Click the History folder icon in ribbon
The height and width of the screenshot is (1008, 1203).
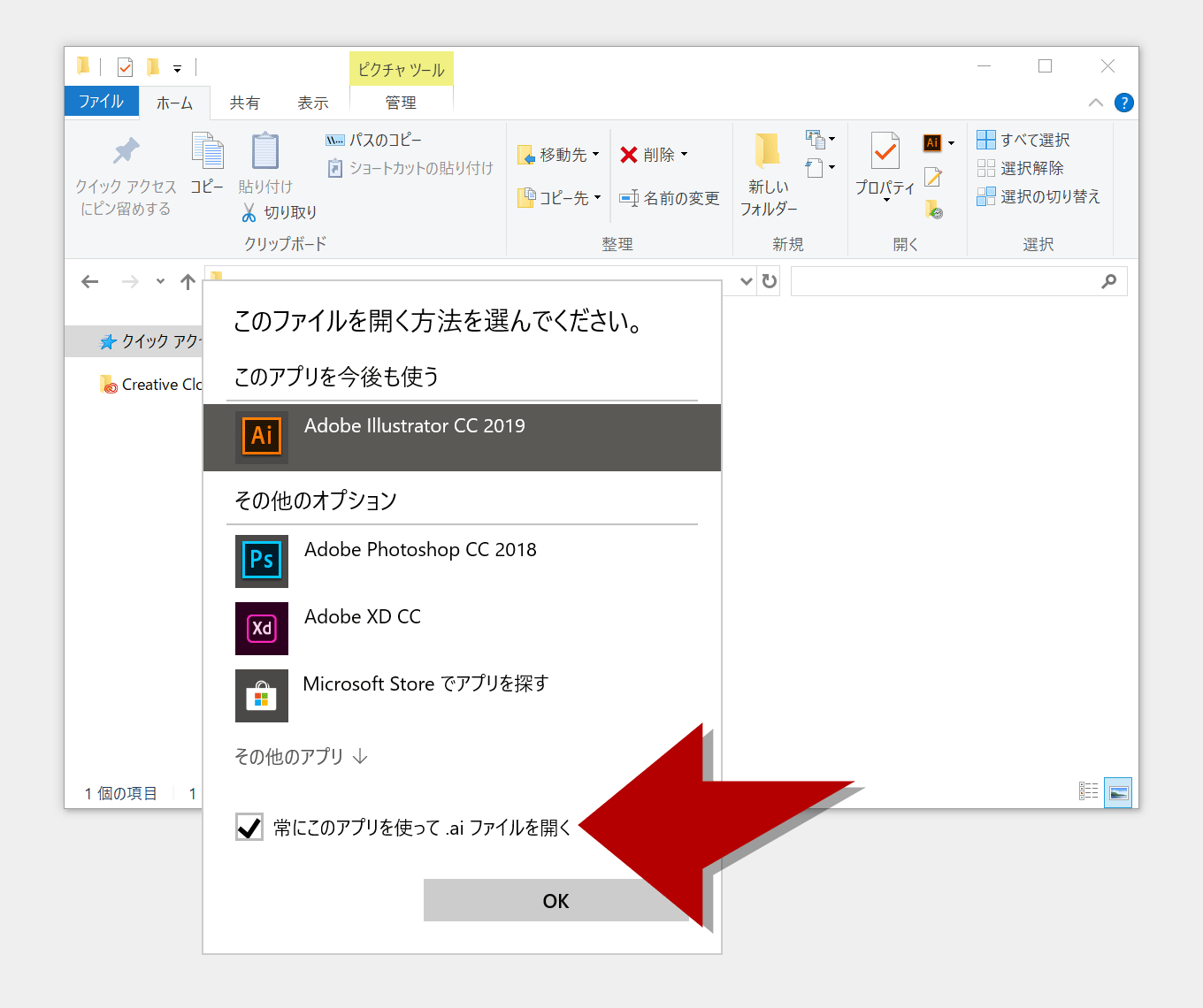click(934, 210)
